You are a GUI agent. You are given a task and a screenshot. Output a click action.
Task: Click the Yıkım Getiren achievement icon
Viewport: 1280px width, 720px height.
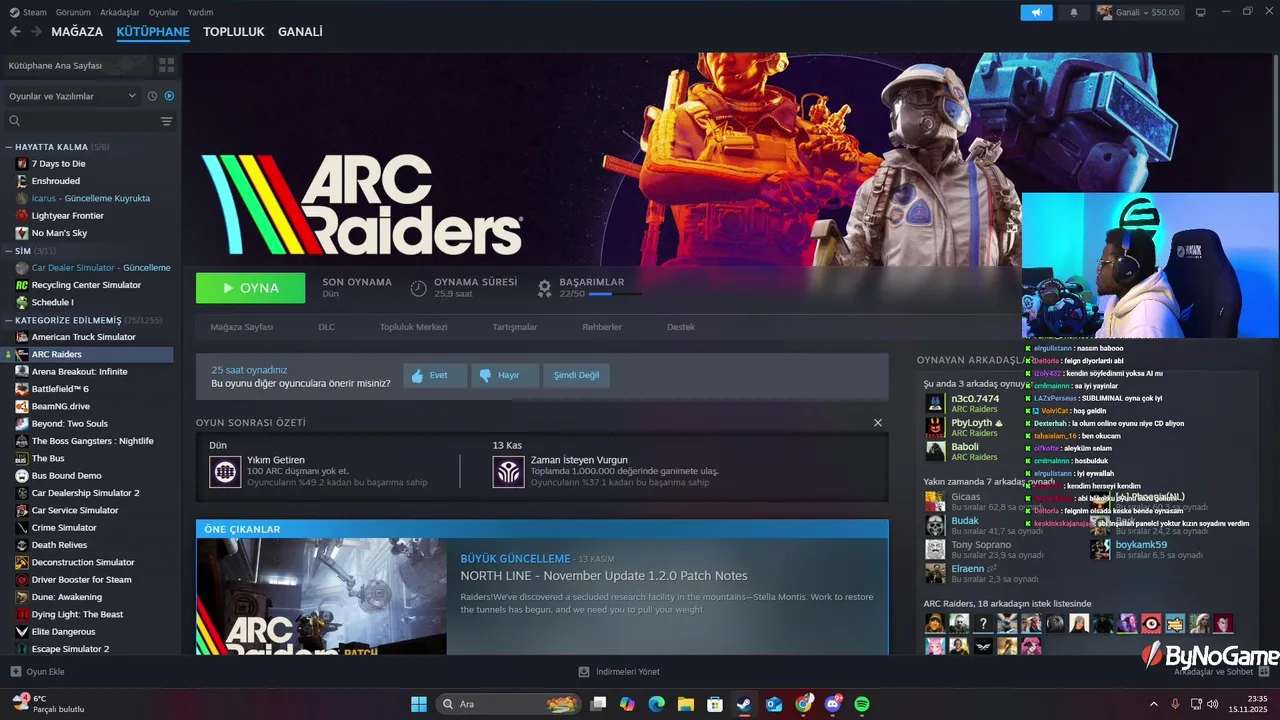pyautogui.click(x=225, y=471)
